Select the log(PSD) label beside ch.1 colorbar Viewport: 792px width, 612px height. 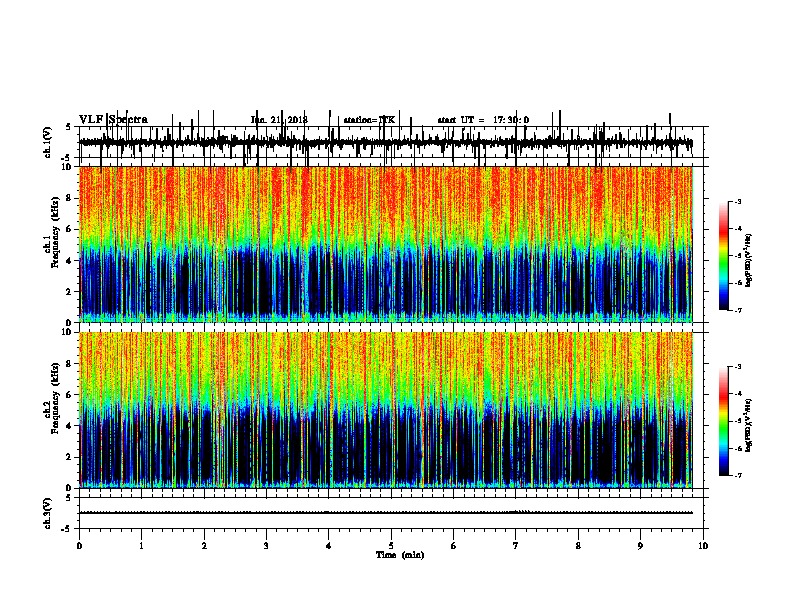point(748,260)
